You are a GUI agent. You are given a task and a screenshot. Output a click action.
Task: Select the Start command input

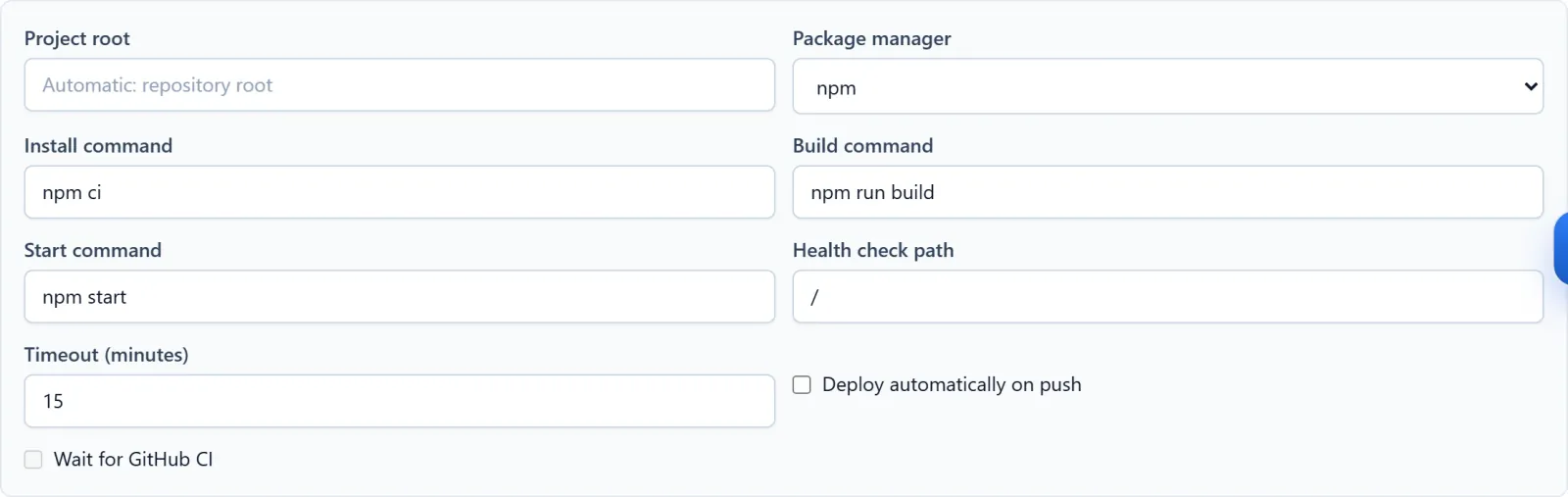(x=400, y=297)
